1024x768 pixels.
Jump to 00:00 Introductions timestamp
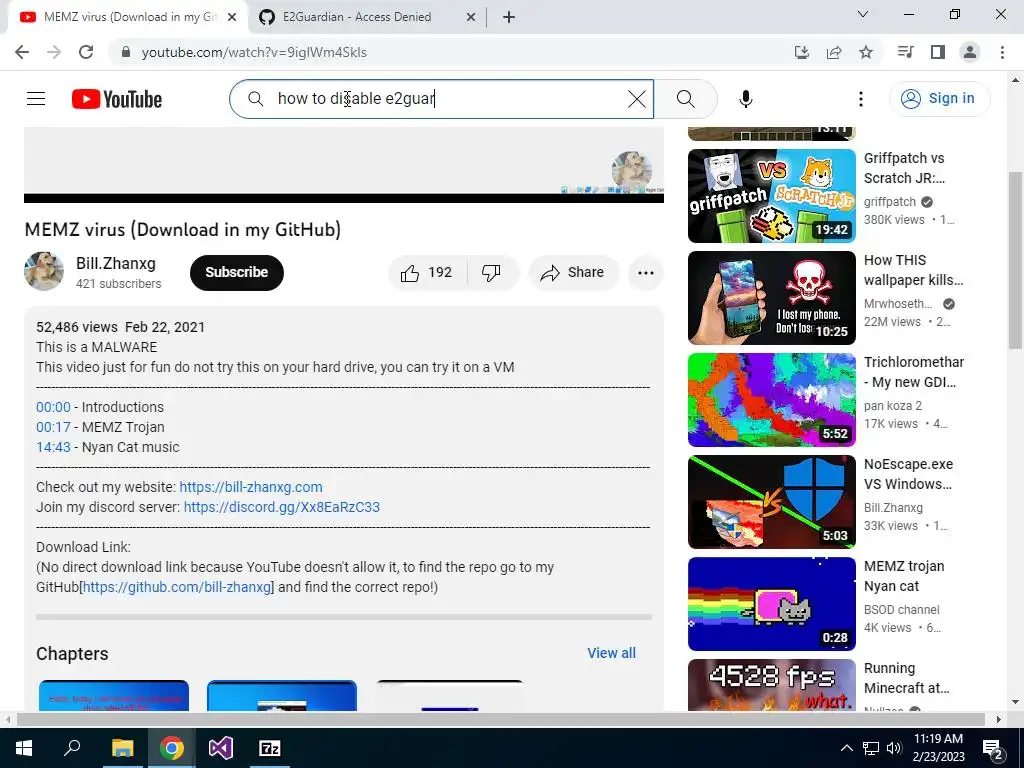click(53, 408)
